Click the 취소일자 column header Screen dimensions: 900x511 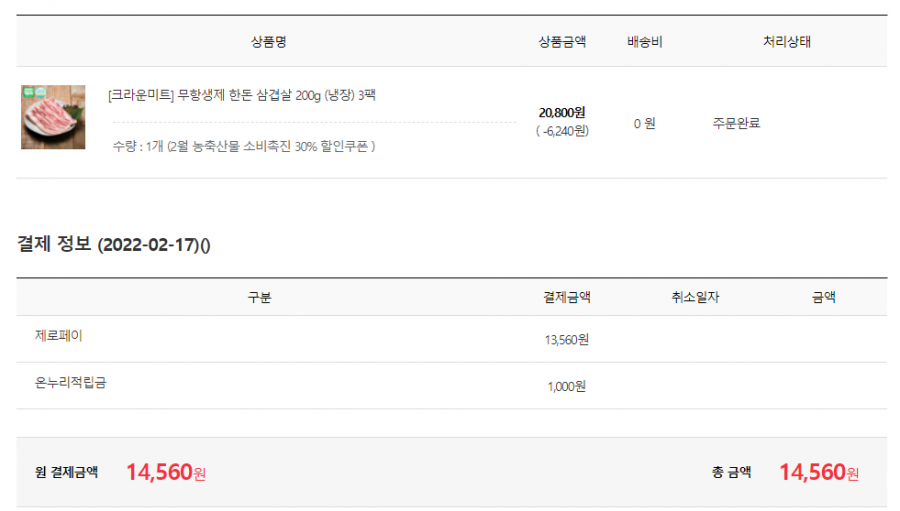tap(695, 297)
